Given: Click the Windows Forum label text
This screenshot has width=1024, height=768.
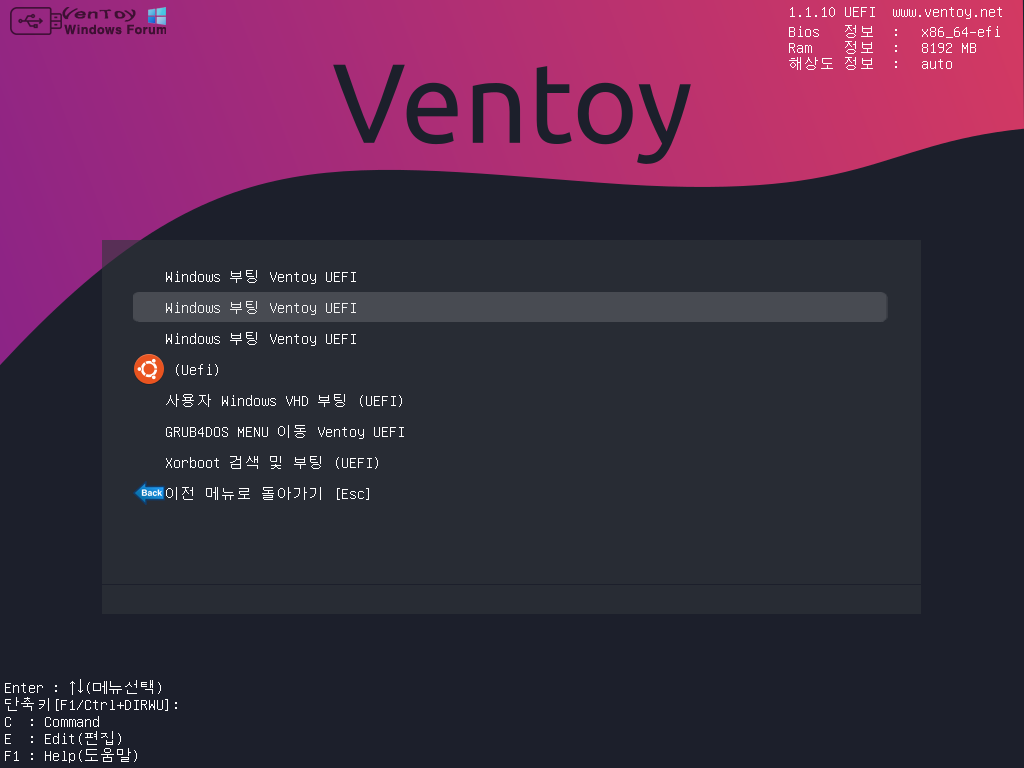Looking at the screenshot, I should (x=116, y=29).
